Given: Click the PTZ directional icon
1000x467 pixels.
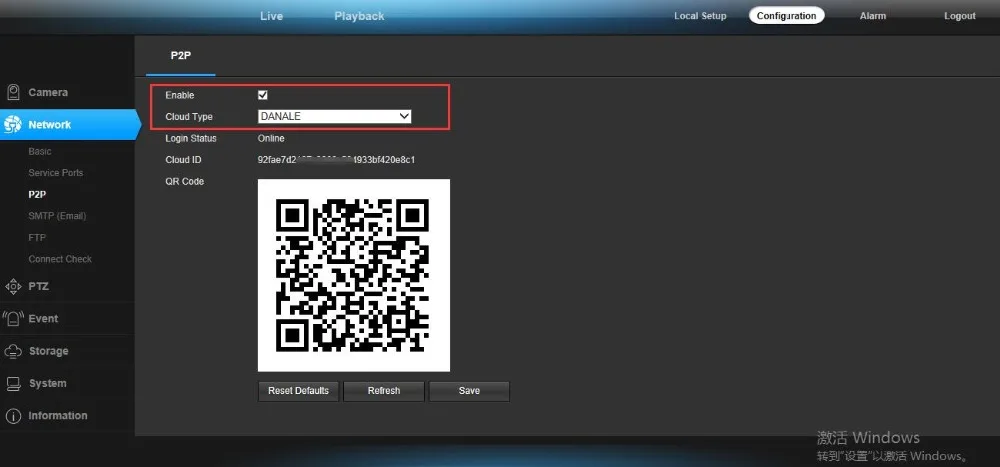Looking at the screenshot, I should pyautogui.click(x=13, y=286).
